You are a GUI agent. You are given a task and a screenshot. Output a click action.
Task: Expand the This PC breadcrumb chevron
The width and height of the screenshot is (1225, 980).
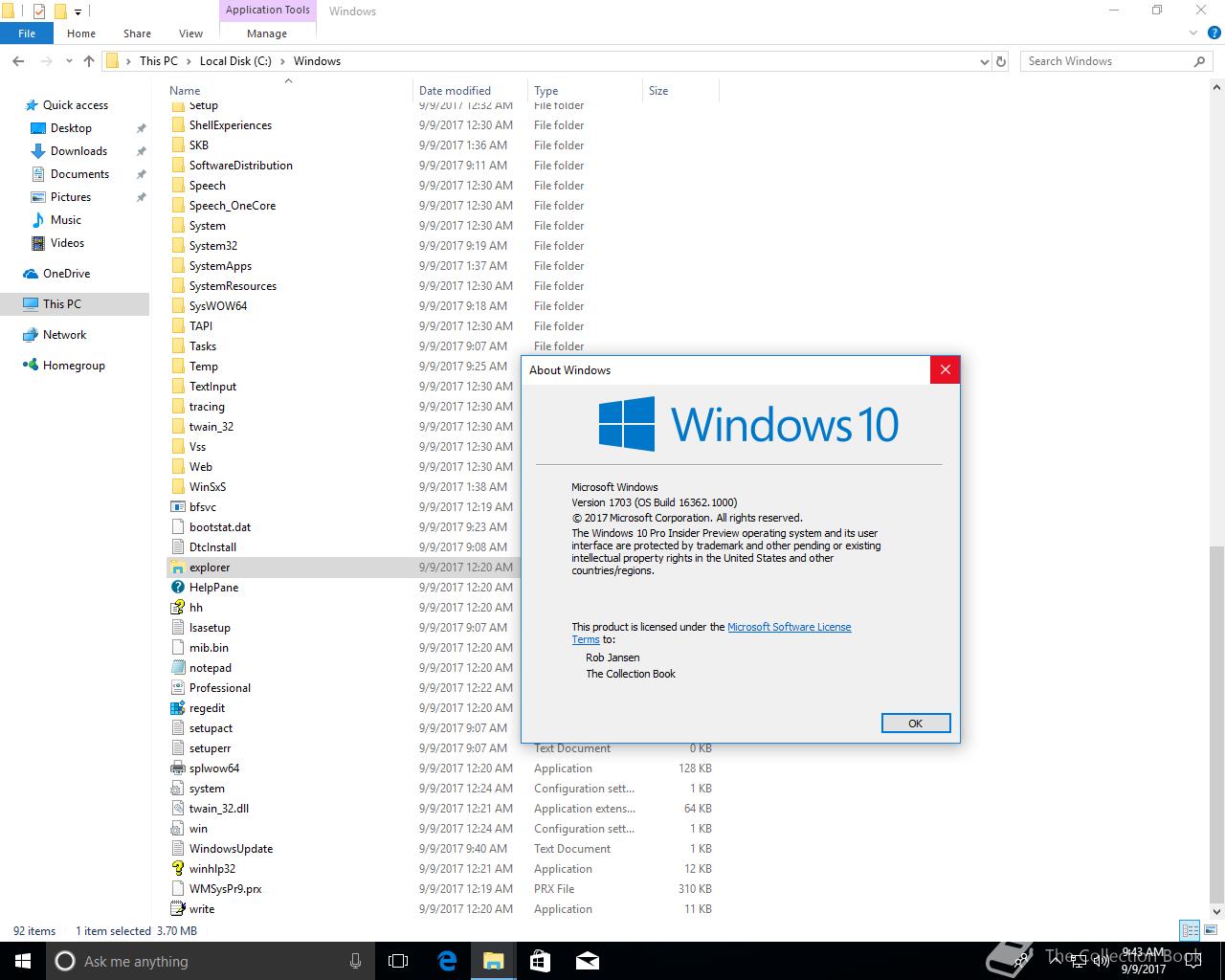pyautogui.click(x=188, y=61)
